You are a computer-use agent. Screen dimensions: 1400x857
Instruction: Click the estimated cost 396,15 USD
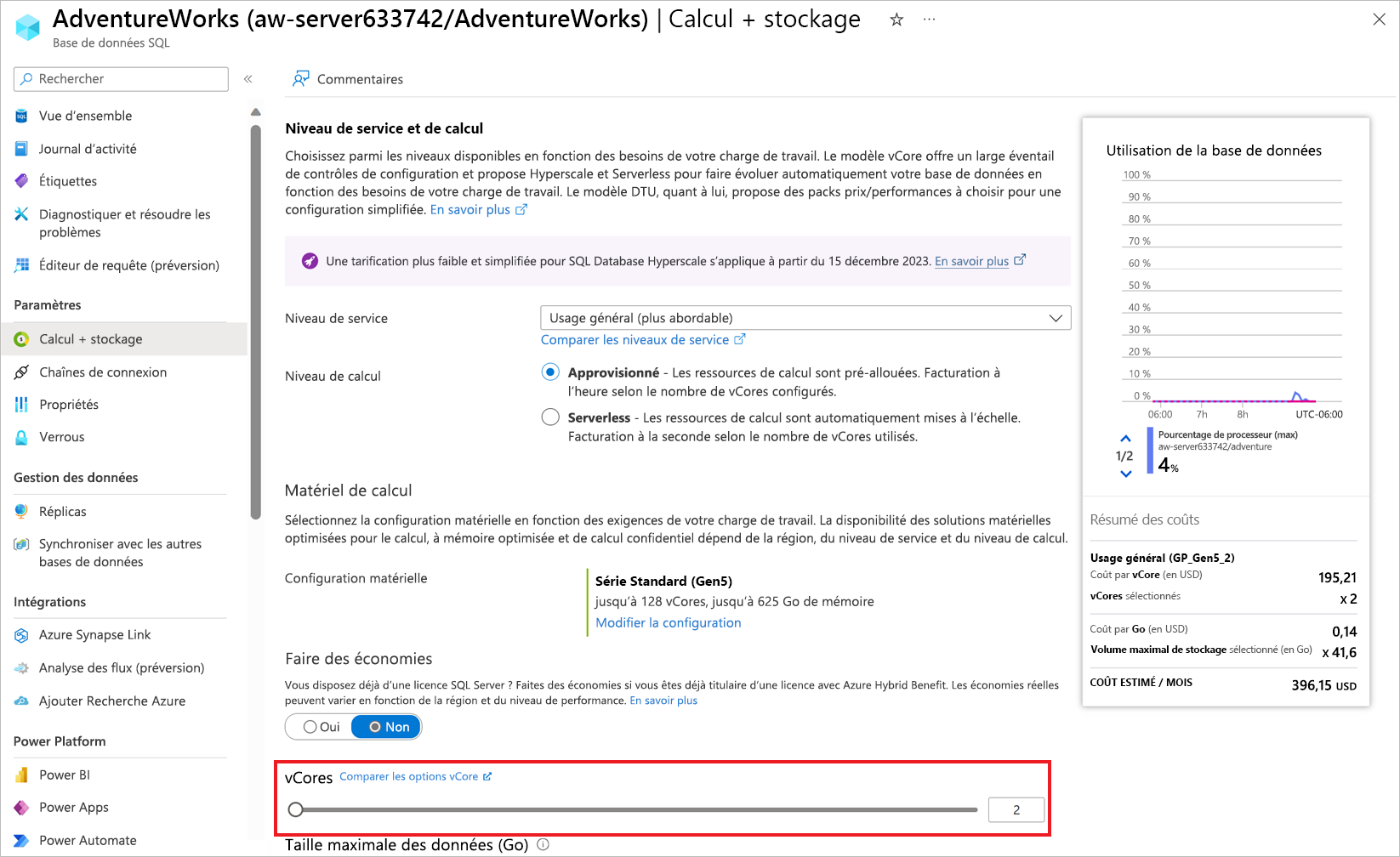(x=1323, y=685)
